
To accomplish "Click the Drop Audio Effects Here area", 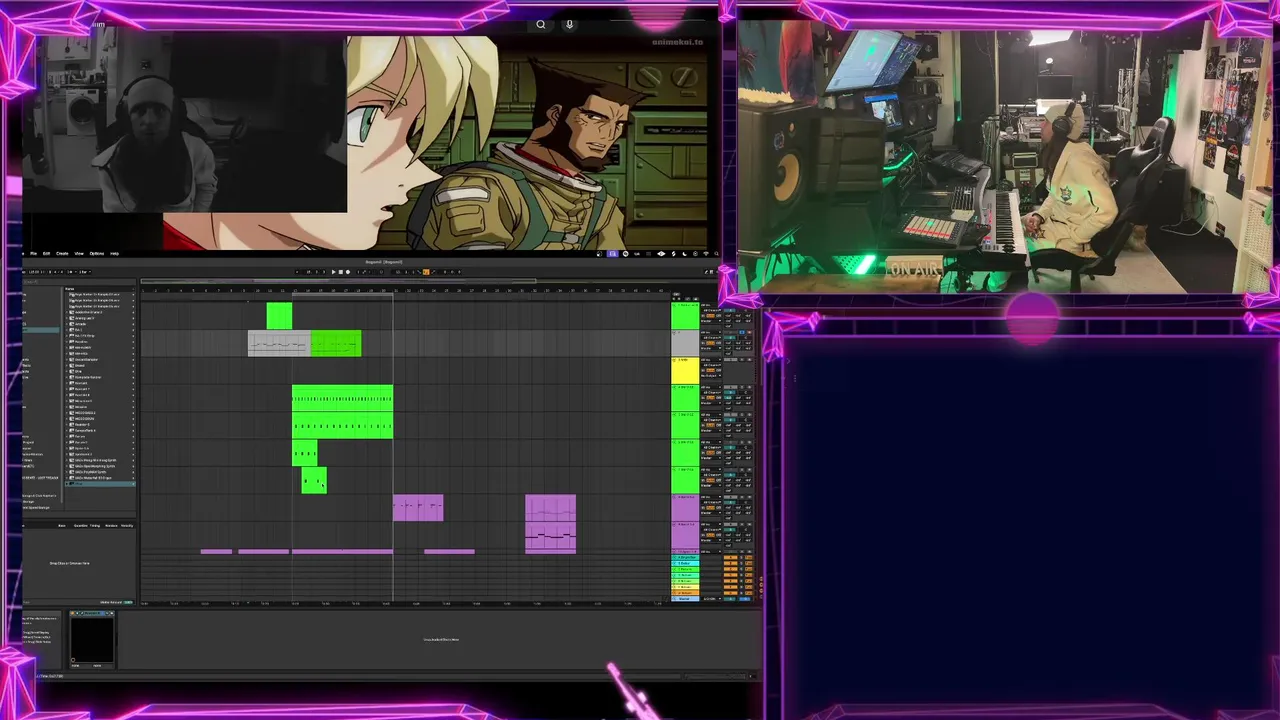I will [441, 639].
